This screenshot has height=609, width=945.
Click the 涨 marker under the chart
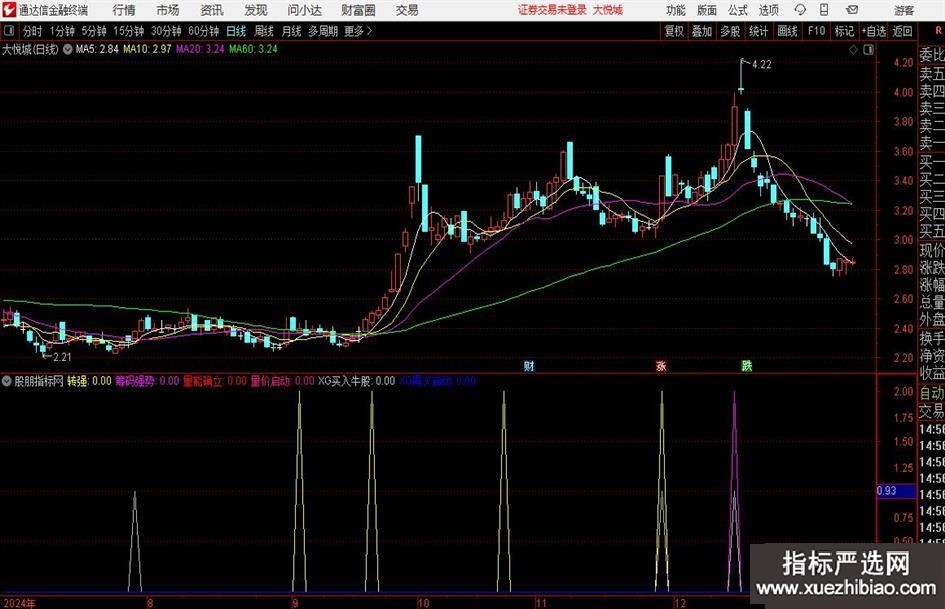coord(661,366)
